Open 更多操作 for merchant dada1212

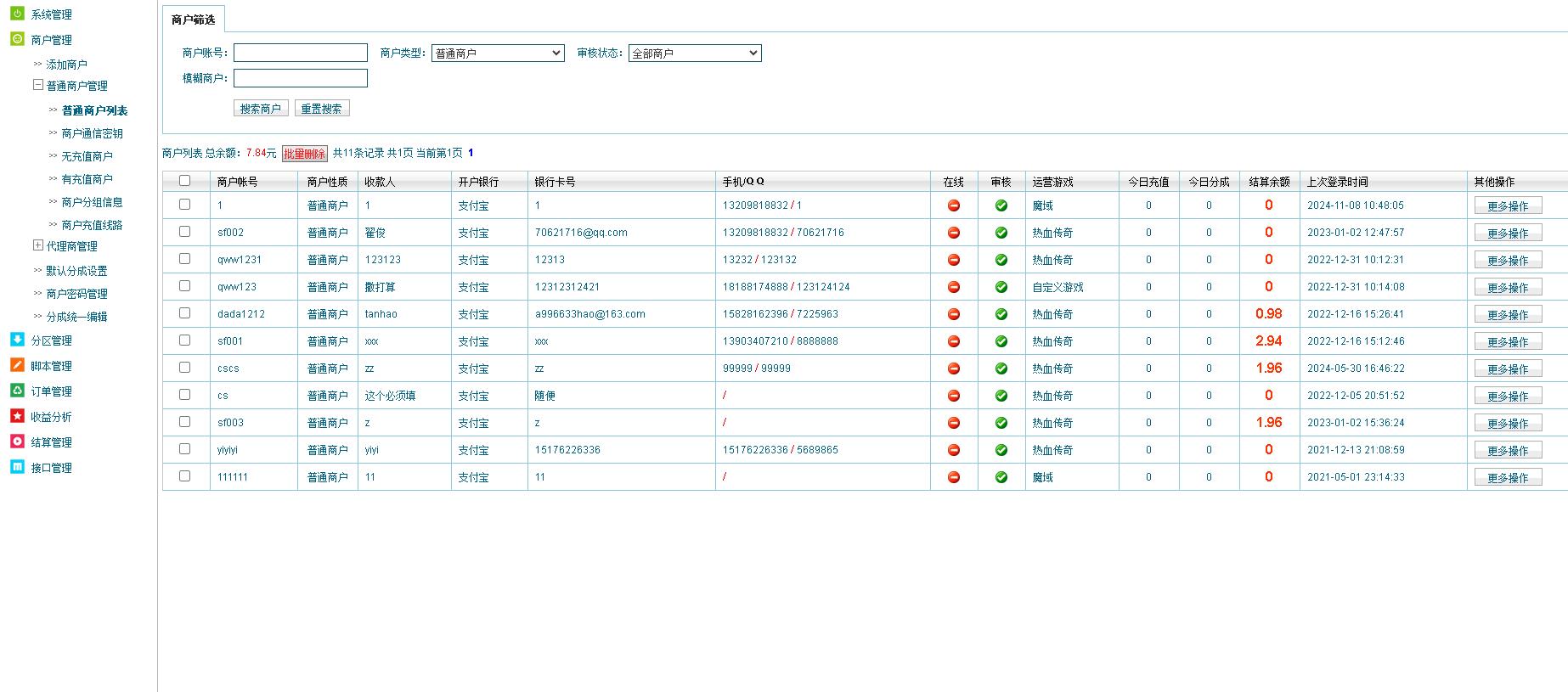[x=1508, y=314]
